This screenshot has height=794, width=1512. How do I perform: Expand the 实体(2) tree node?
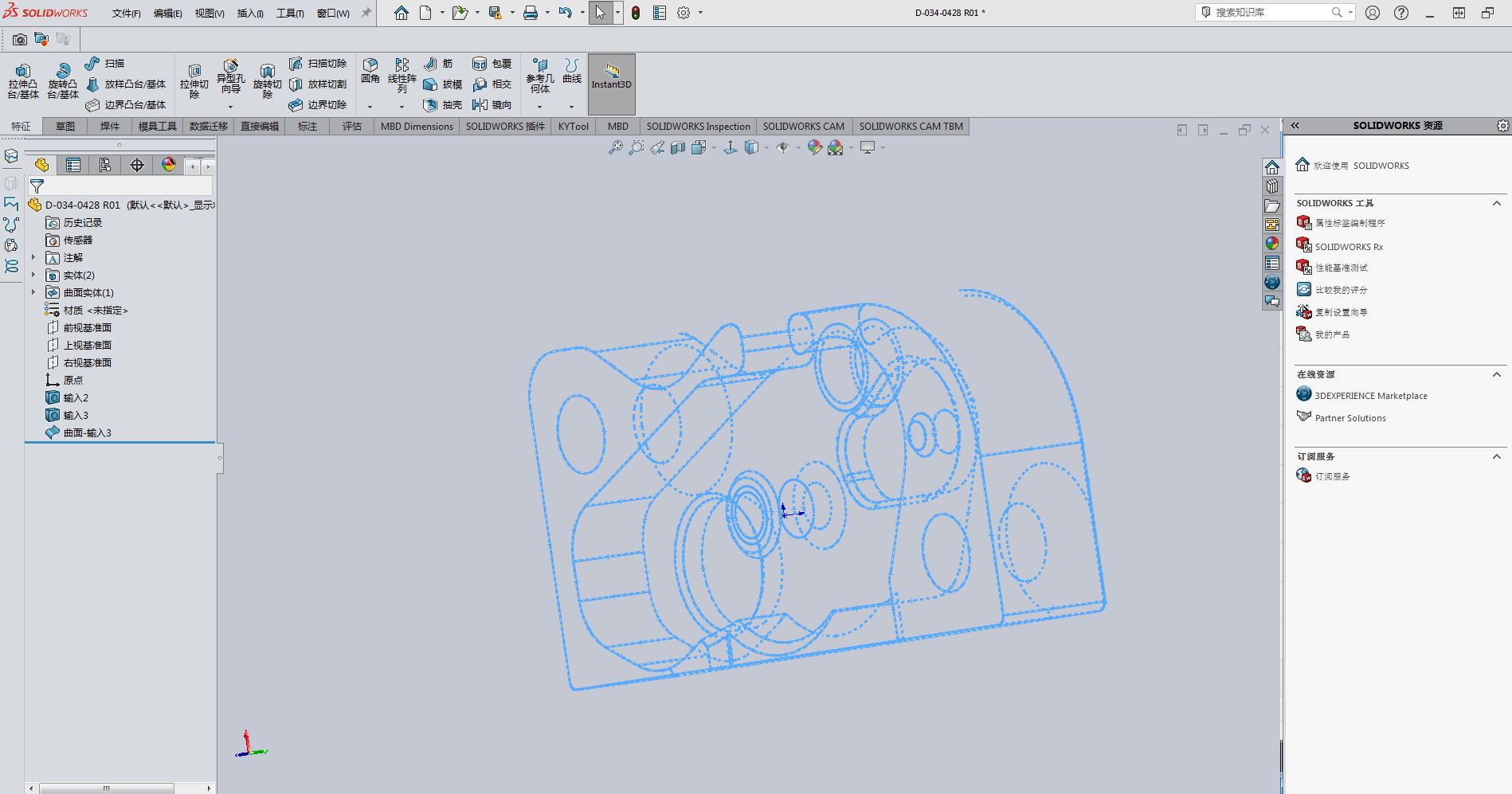(33, 275)
